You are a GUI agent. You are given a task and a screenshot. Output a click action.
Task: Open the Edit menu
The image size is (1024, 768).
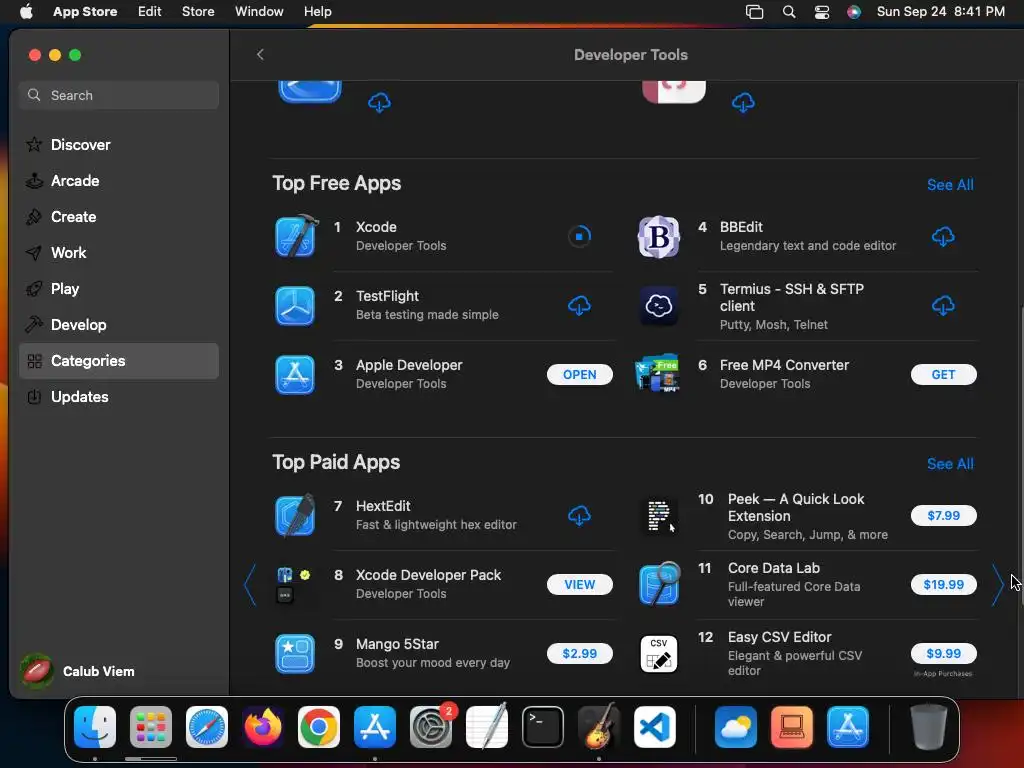150,11
